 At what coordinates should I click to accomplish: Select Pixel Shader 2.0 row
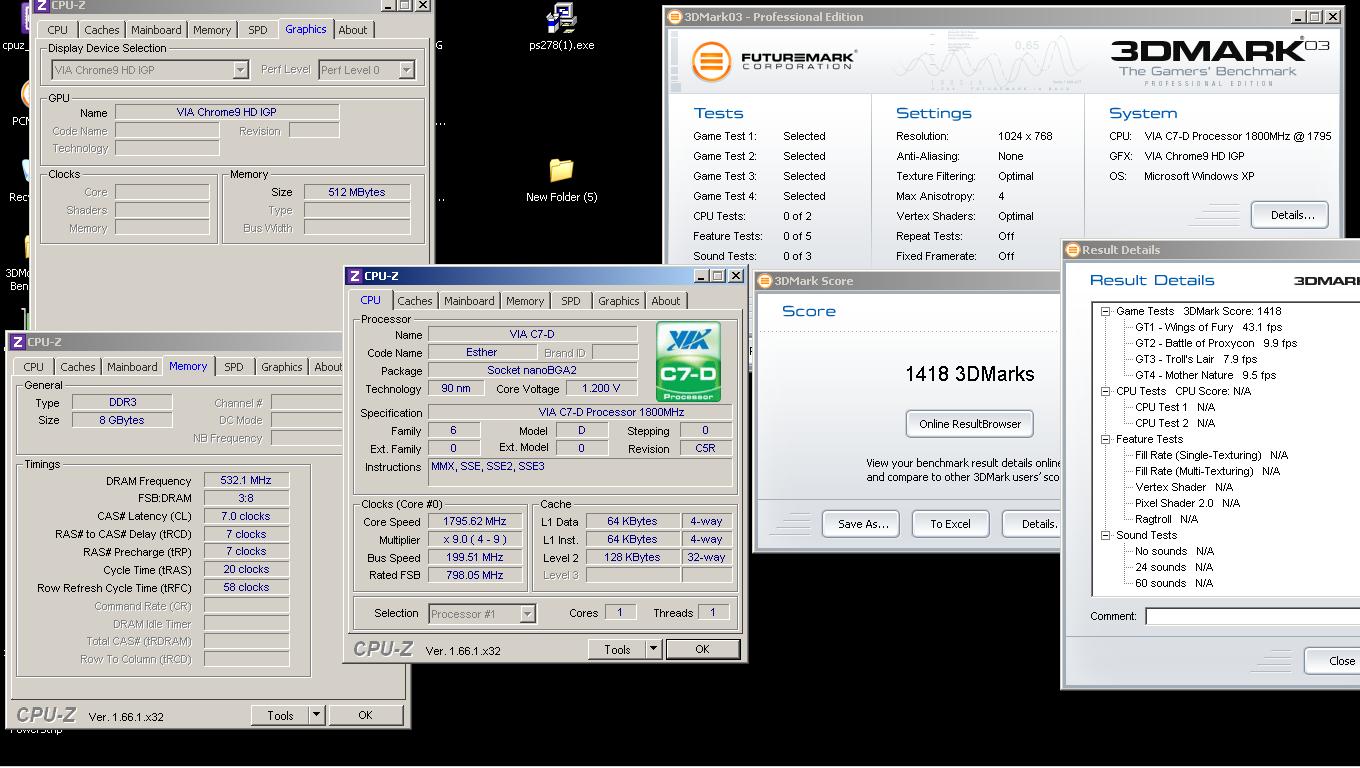(x=1187, y=503)
